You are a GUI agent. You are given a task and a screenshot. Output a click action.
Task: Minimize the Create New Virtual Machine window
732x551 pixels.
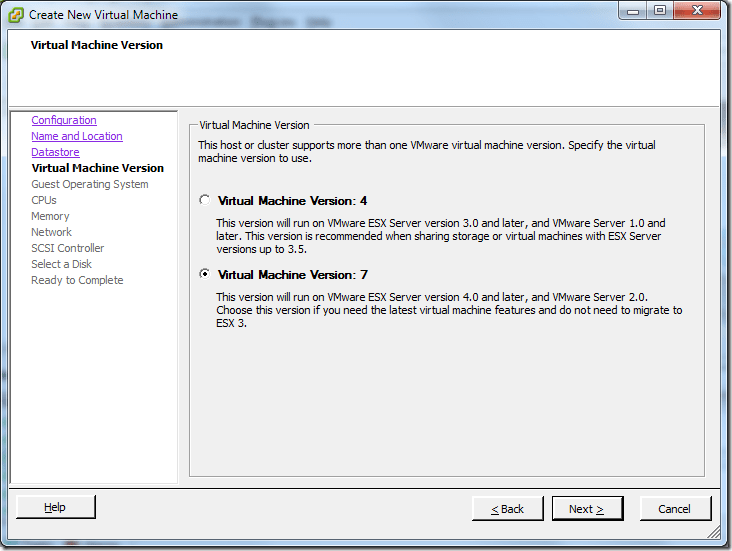coord(633,10)
